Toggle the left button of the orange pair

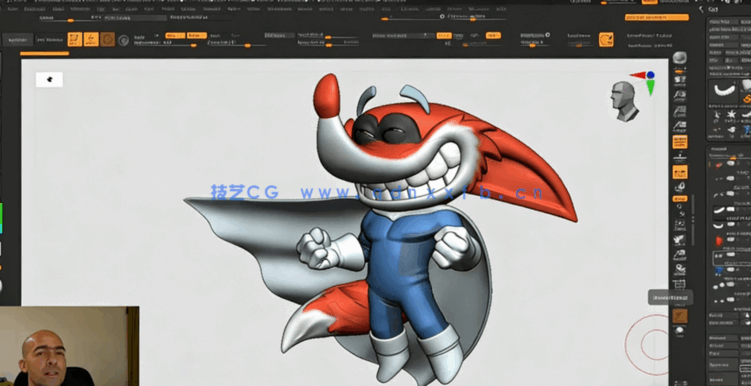(175, 35)
